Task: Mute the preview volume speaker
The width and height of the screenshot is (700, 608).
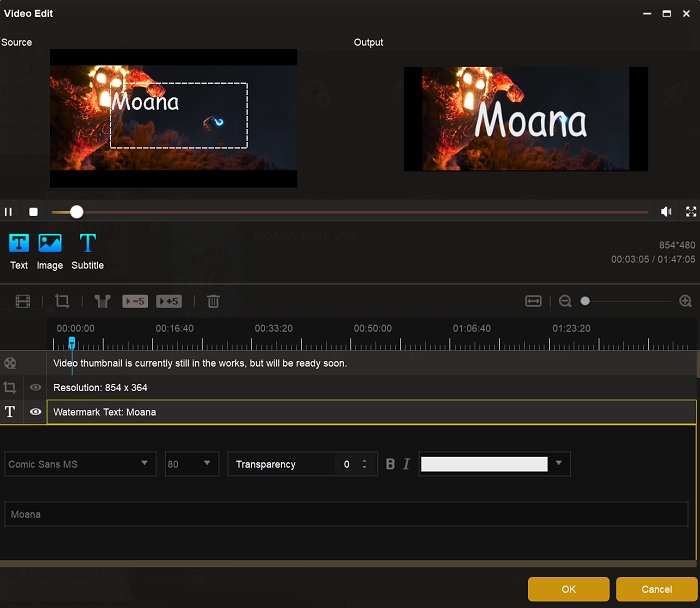Action: [666, 212]
